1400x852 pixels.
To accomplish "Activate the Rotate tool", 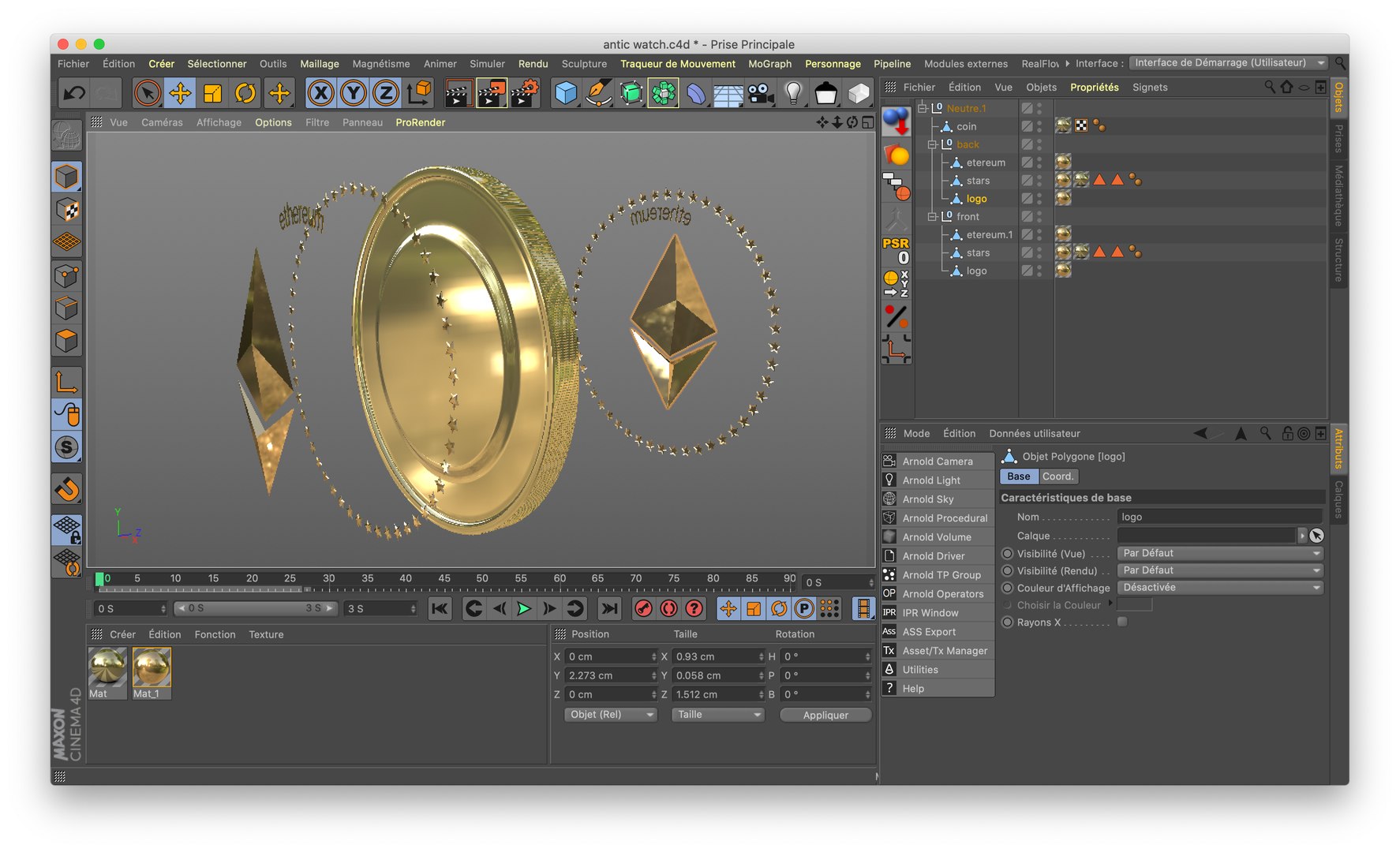I will pos(245,93).
